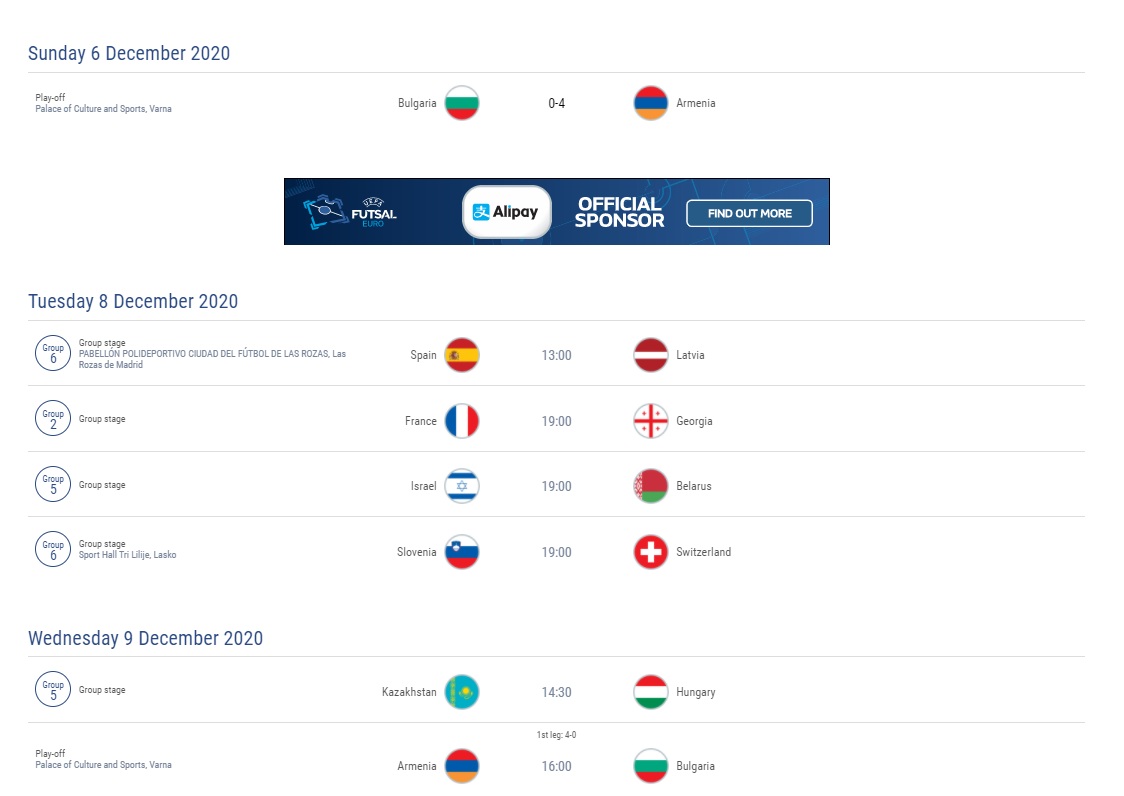Click the Futsal Euro logo in banner
1124x796 pixels.
click(x=350, y=212)
